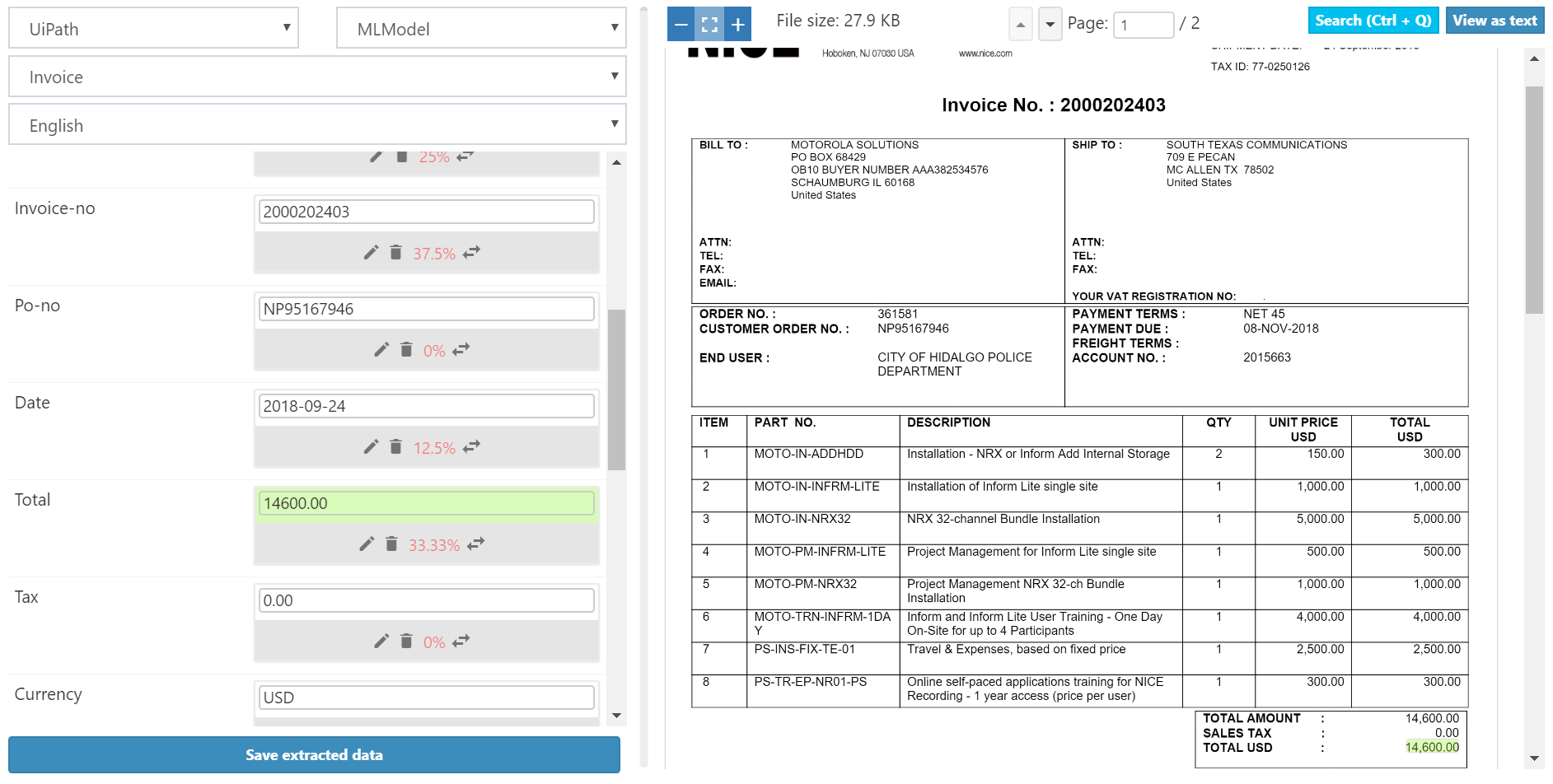This screenshot has width=1553, height=784.
Task: Open the Invoice document type dropdown
Action: [317, 77]
